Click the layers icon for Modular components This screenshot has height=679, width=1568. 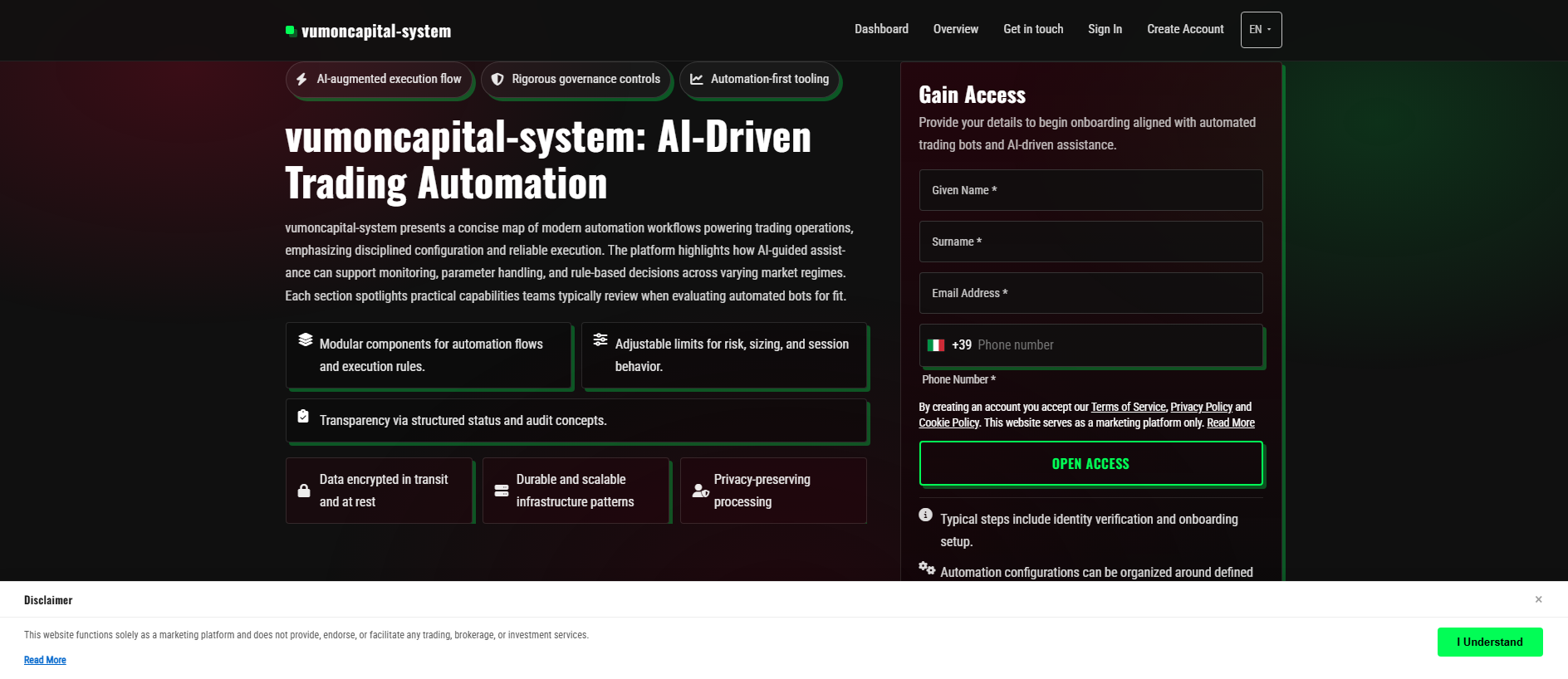pyautogui.click(x=306, y=339)
